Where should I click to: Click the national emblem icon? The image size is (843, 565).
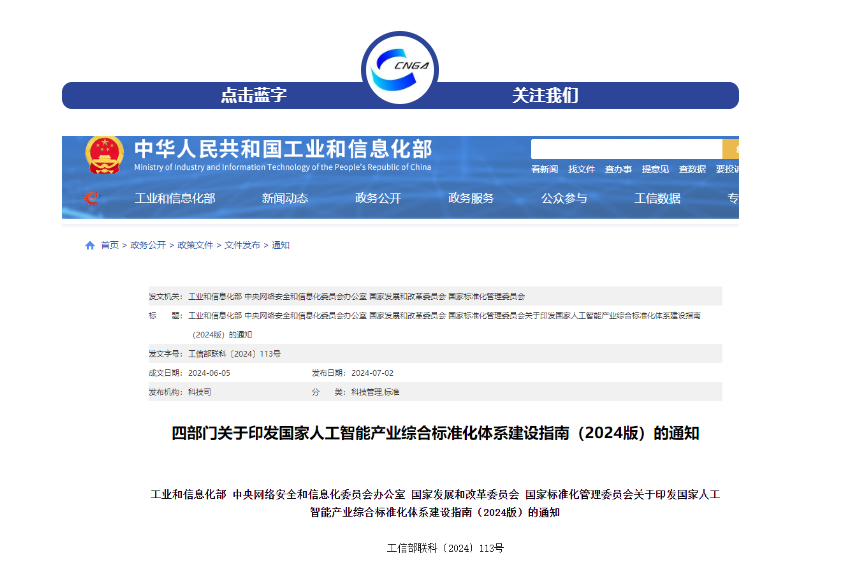104,155
